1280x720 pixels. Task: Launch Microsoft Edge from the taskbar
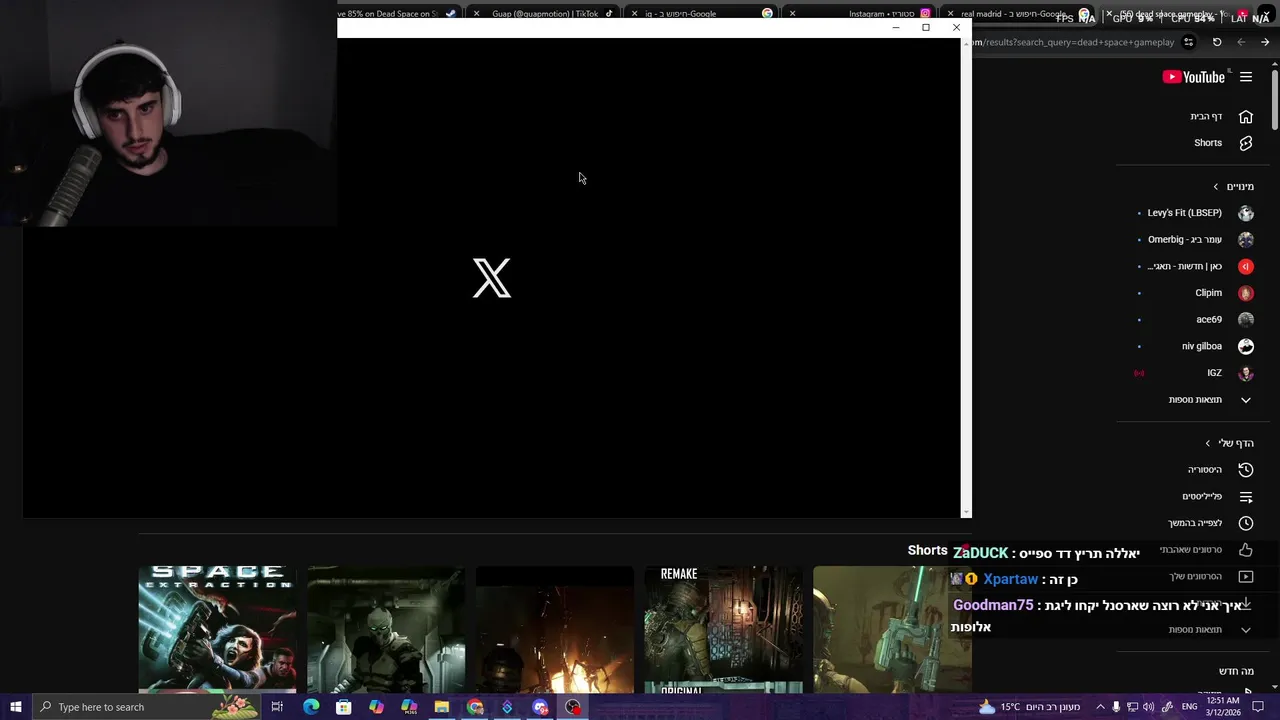coord(311,707)
